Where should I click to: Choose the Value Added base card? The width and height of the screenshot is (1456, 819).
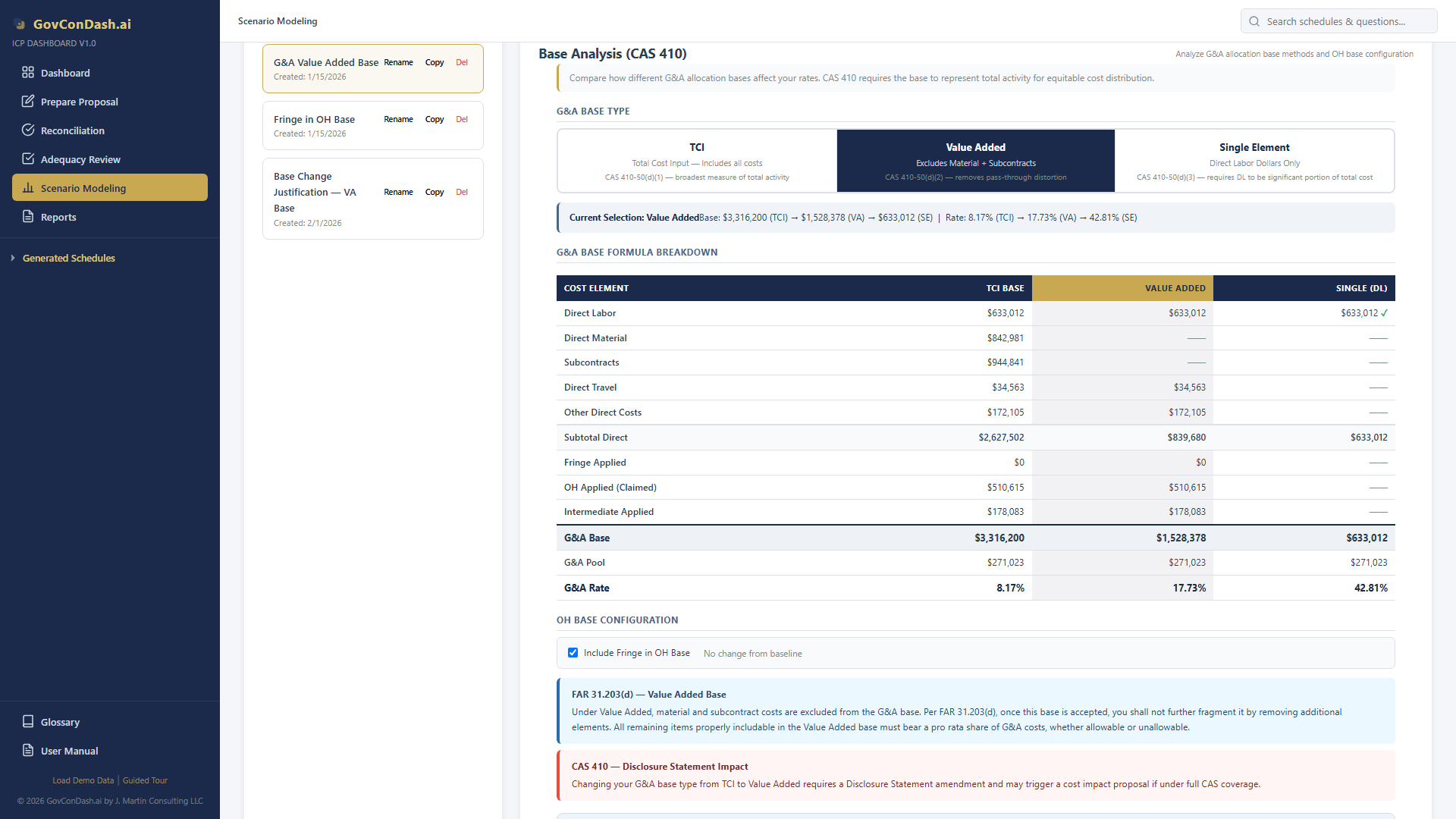tap(975, 161)
